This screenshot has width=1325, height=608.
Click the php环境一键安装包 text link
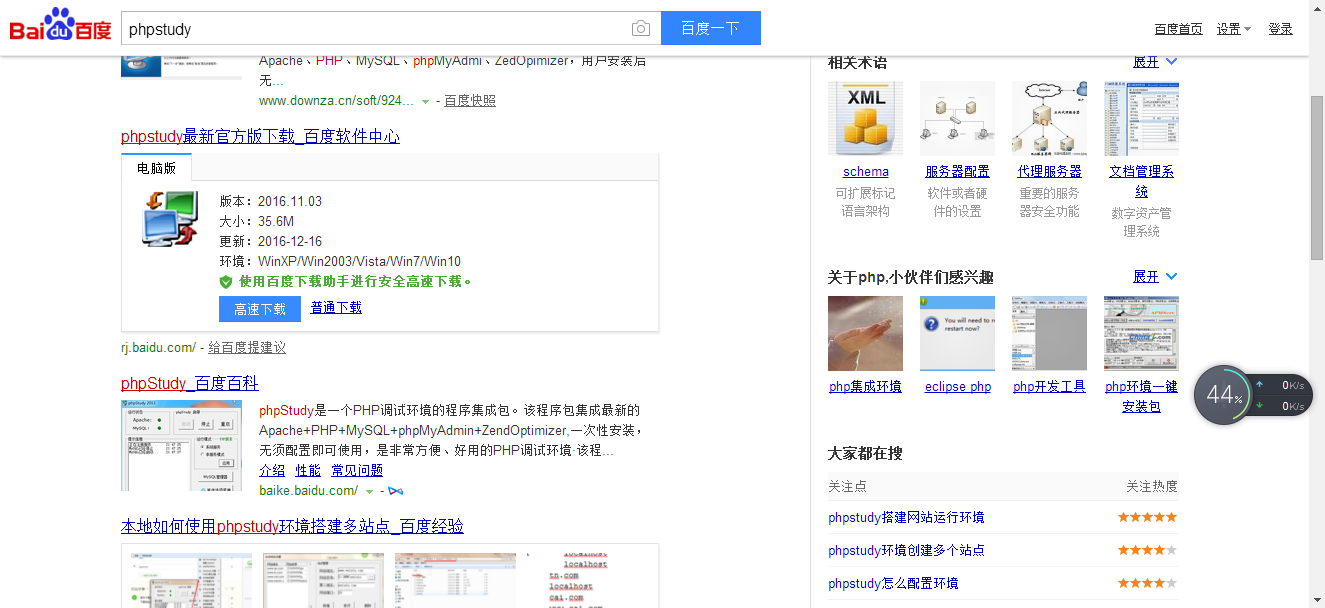pos(1141,396)
